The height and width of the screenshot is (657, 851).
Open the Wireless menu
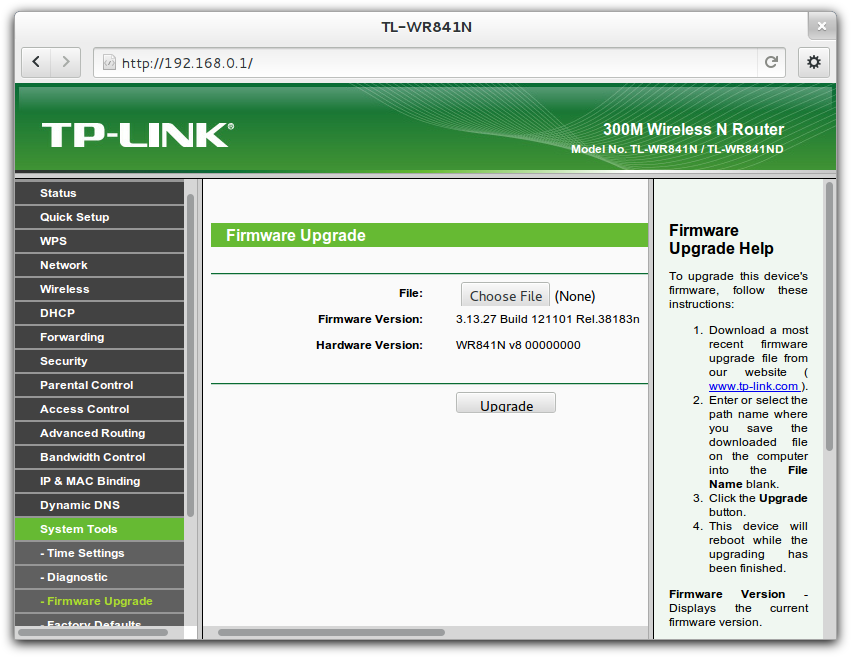[x=99, y=289]
